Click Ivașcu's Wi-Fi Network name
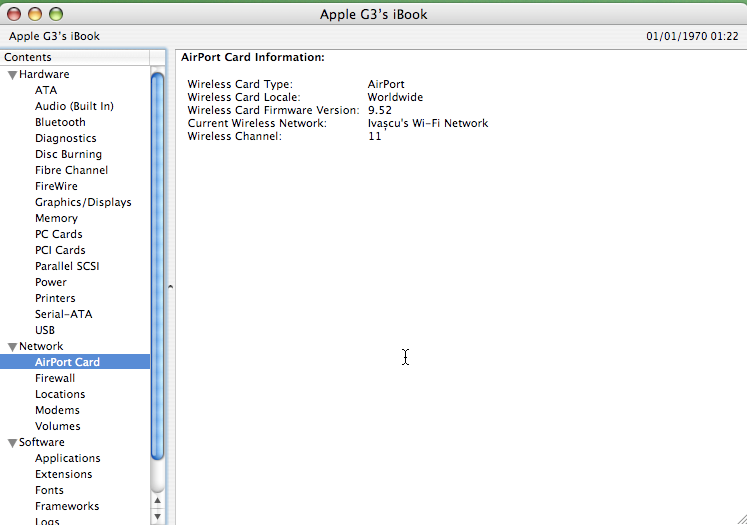The image size is (747, 525). 428,123
